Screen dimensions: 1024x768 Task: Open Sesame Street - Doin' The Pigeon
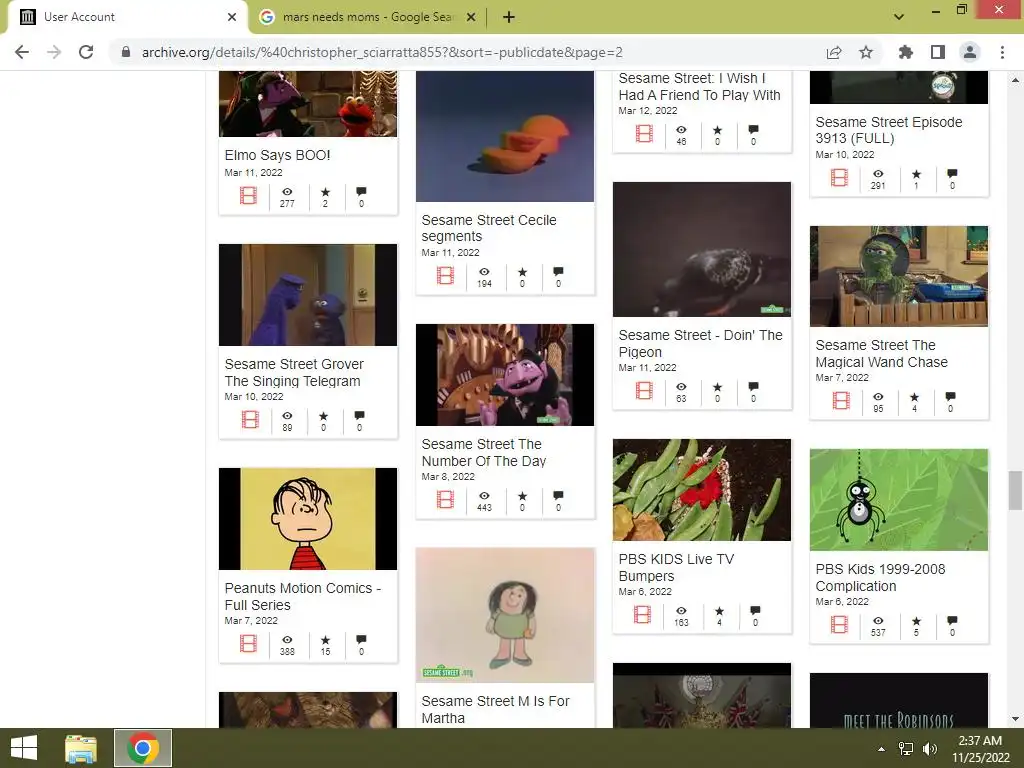point(700,344)
